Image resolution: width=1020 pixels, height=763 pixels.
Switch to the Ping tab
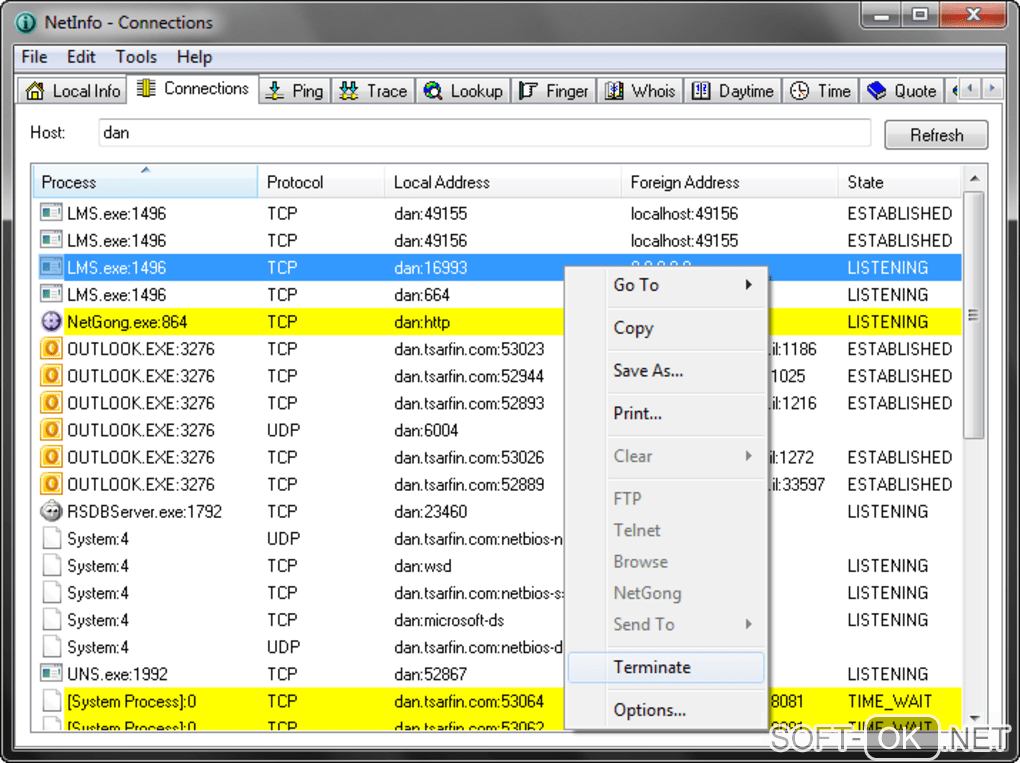point(295,91)
